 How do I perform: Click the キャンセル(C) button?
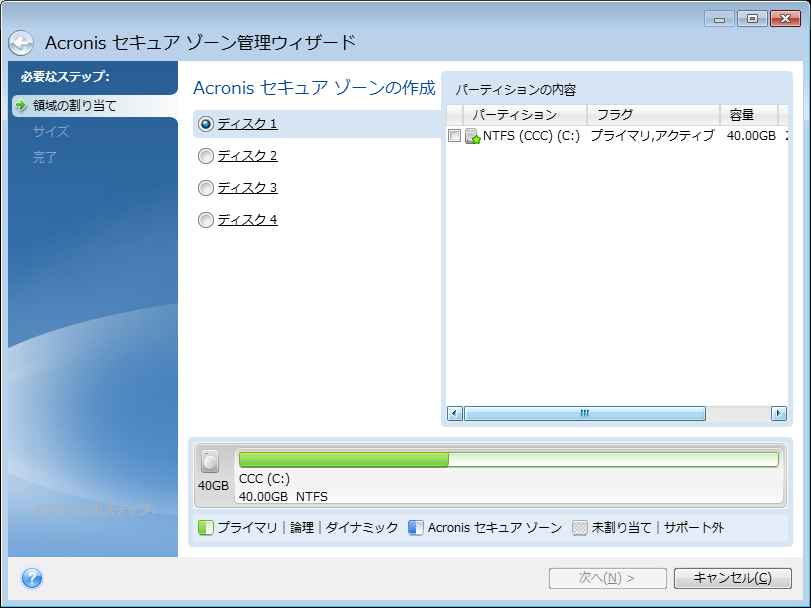732,578
